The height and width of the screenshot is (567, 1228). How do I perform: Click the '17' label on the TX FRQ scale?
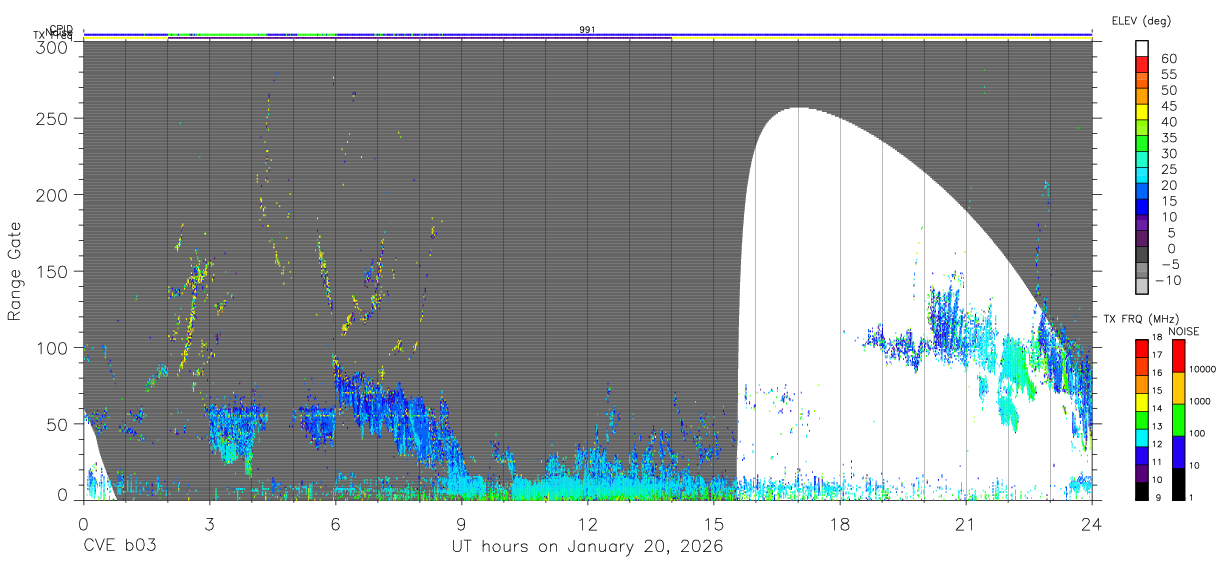pyautogui.click(x=1156, y=355)
